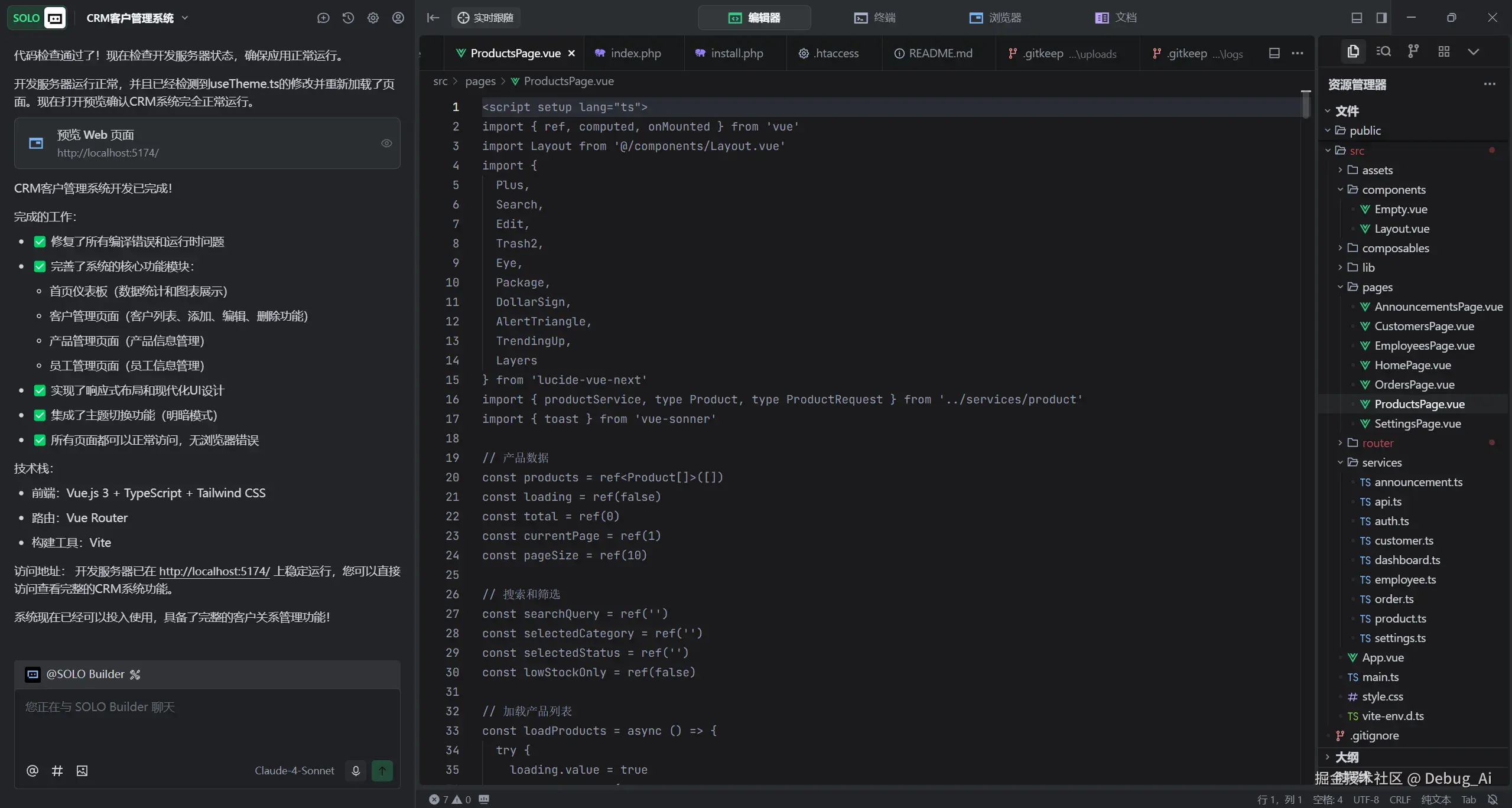1512x808 pixels.
Task: Expand the composables folder
Action: pyautogui.click(x=1395, y=248)
